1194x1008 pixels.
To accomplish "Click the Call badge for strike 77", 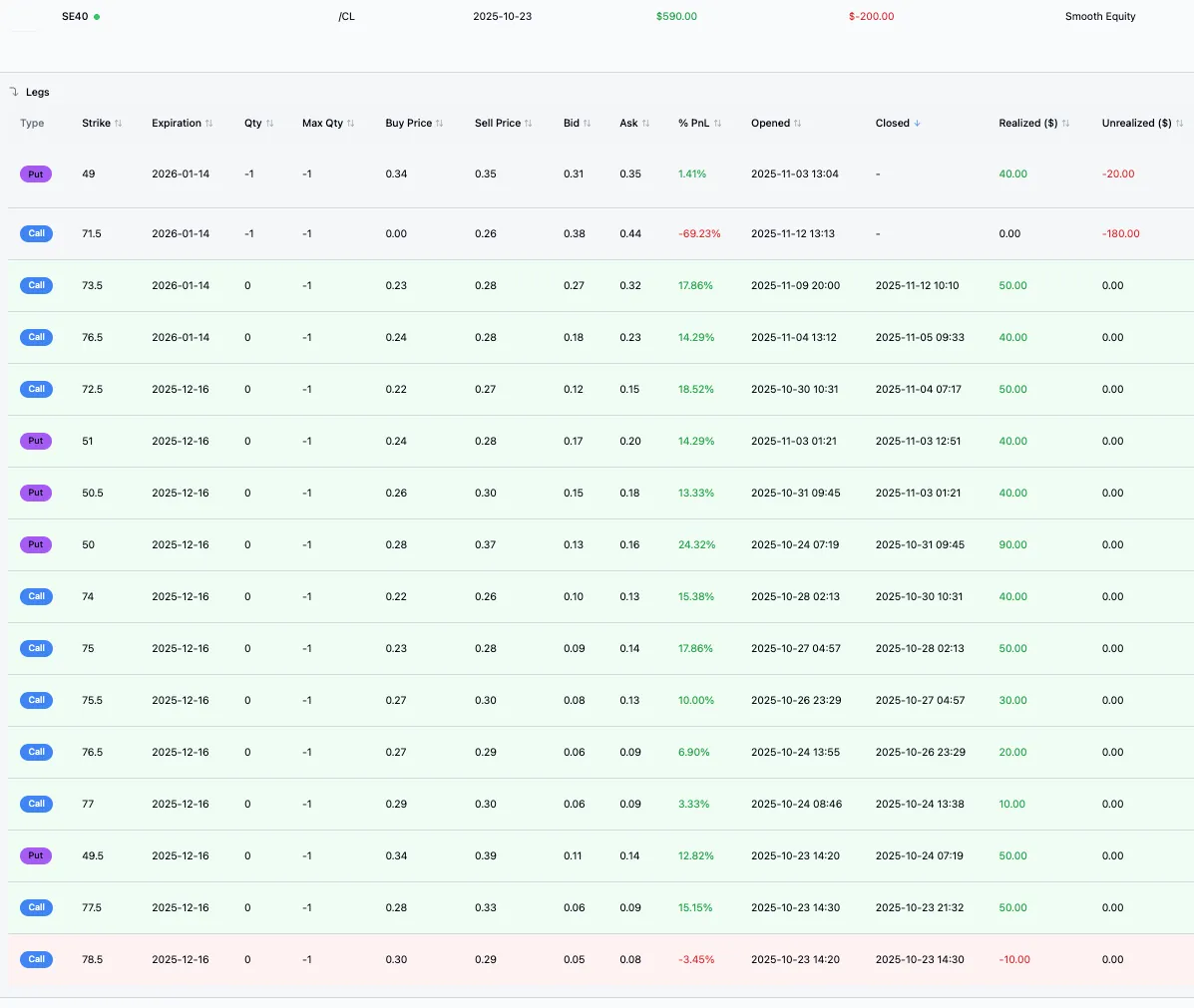I will pyautogui.click(x=37, y=804).
